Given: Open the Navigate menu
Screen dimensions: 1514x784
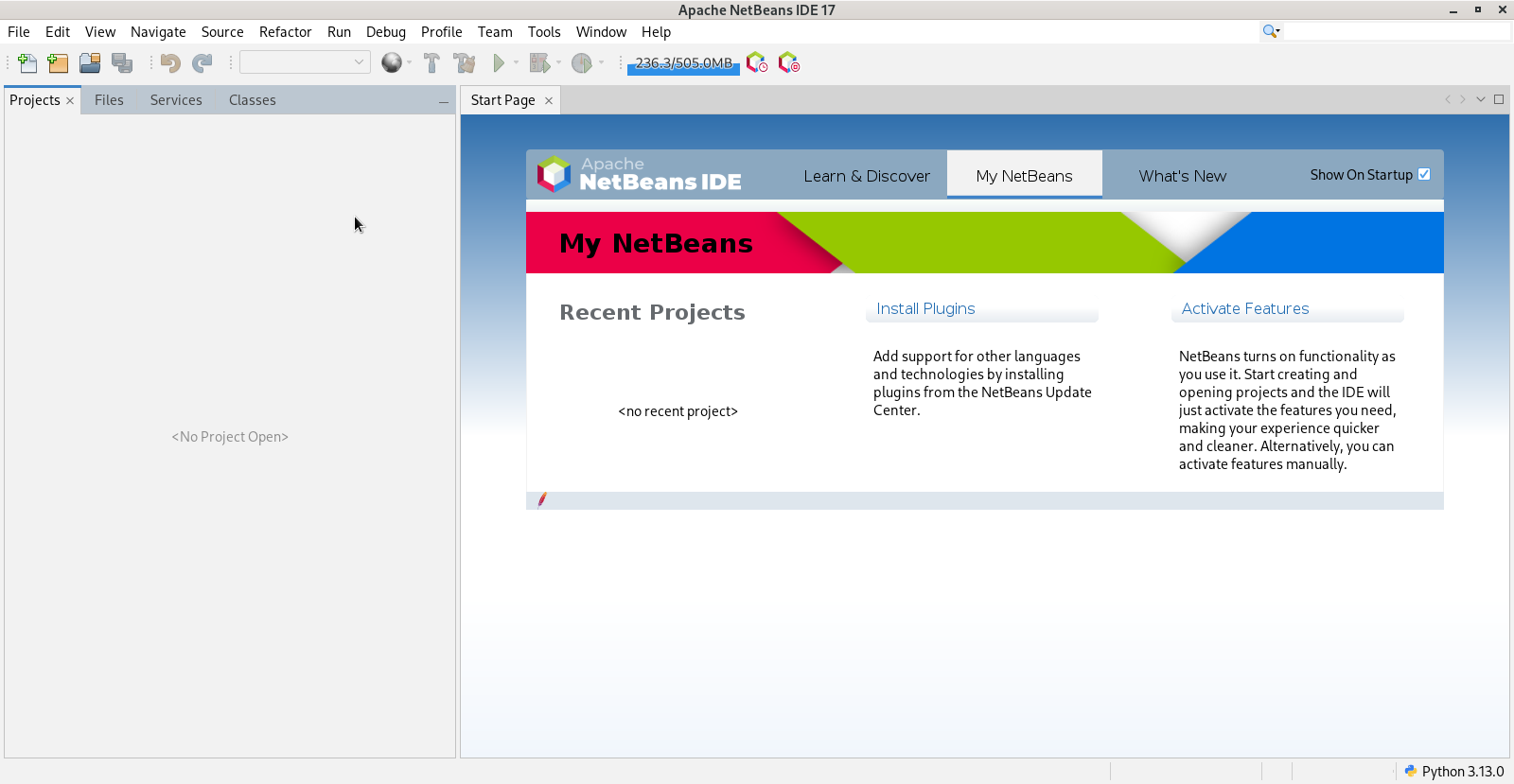Looking at the screenshot, I should click(x=158, y=32).
